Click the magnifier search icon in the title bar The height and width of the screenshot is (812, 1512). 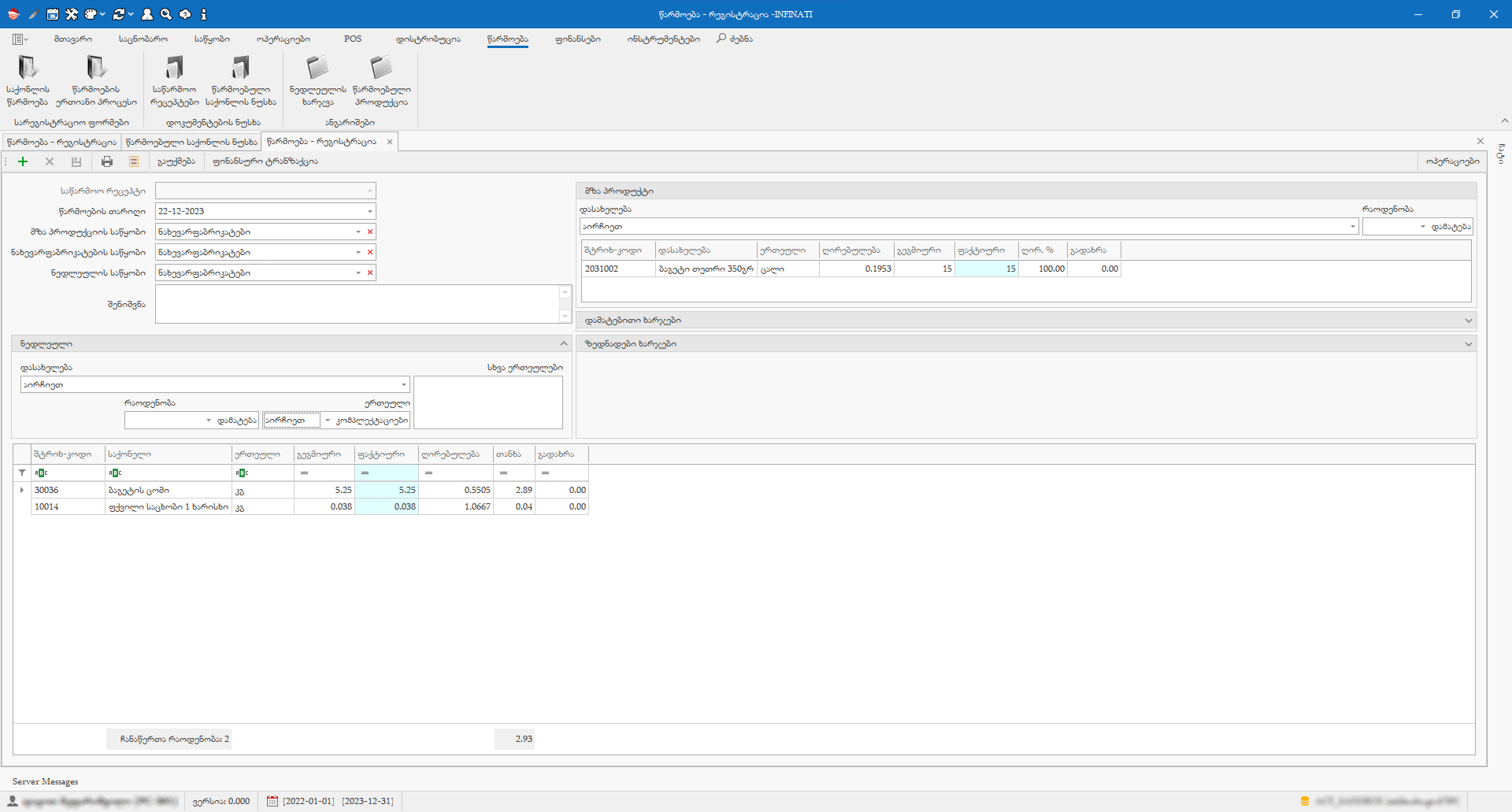point(166,14)
